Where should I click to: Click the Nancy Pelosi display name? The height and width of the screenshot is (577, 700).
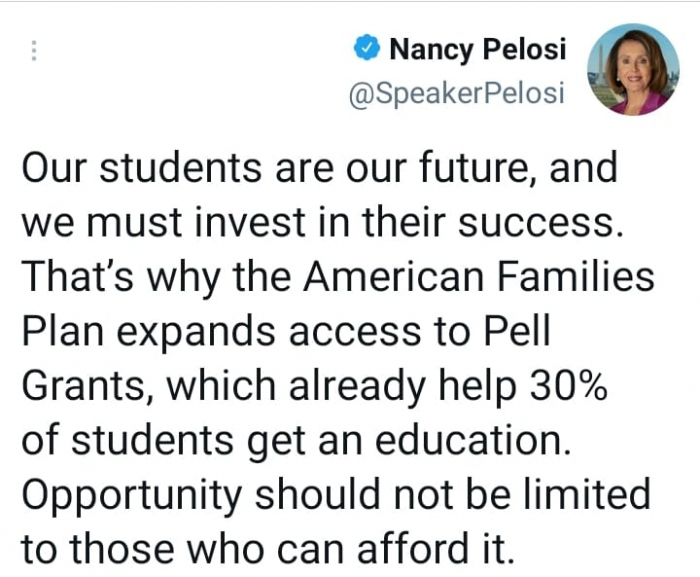click(476, 48)
